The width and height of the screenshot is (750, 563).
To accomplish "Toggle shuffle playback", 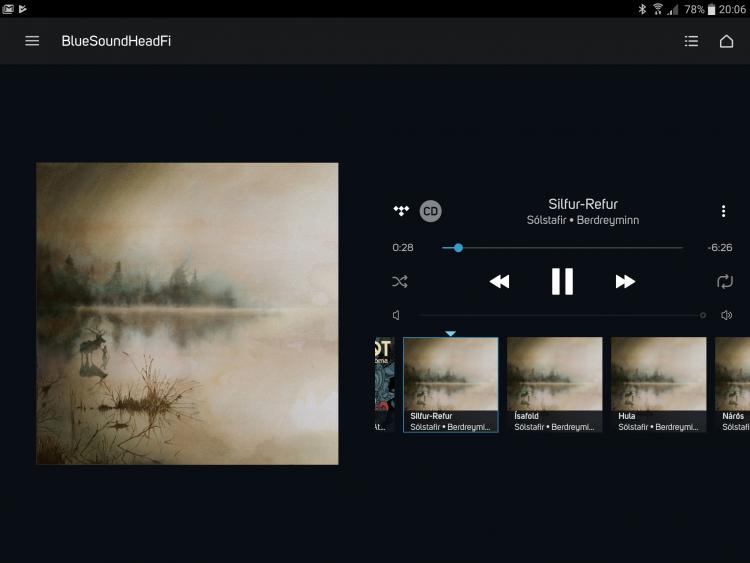I will click(x=400, y=281).
